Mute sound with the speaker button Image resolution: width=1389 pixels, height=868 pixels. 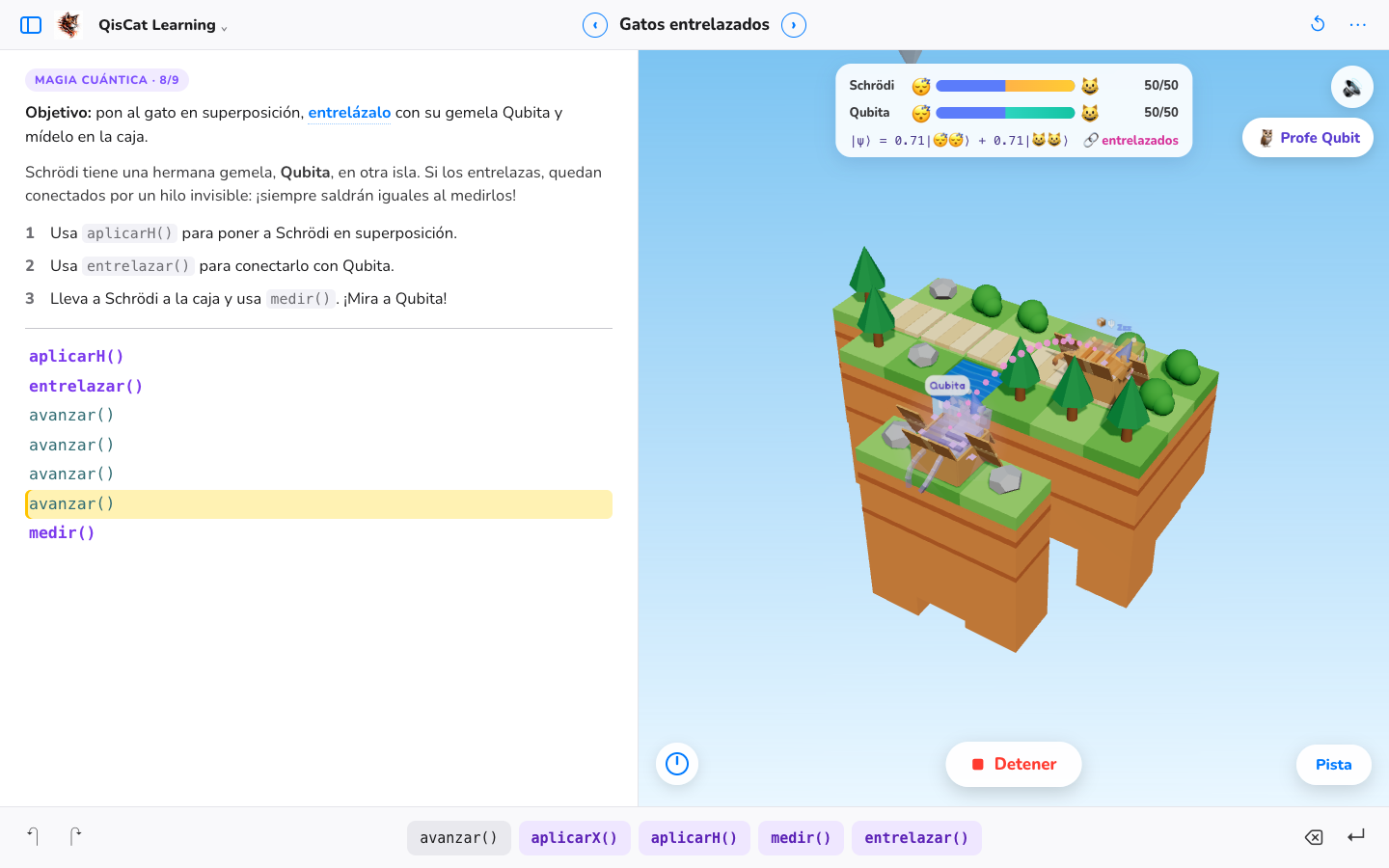pyautogui.click(x=1352, y=87)
